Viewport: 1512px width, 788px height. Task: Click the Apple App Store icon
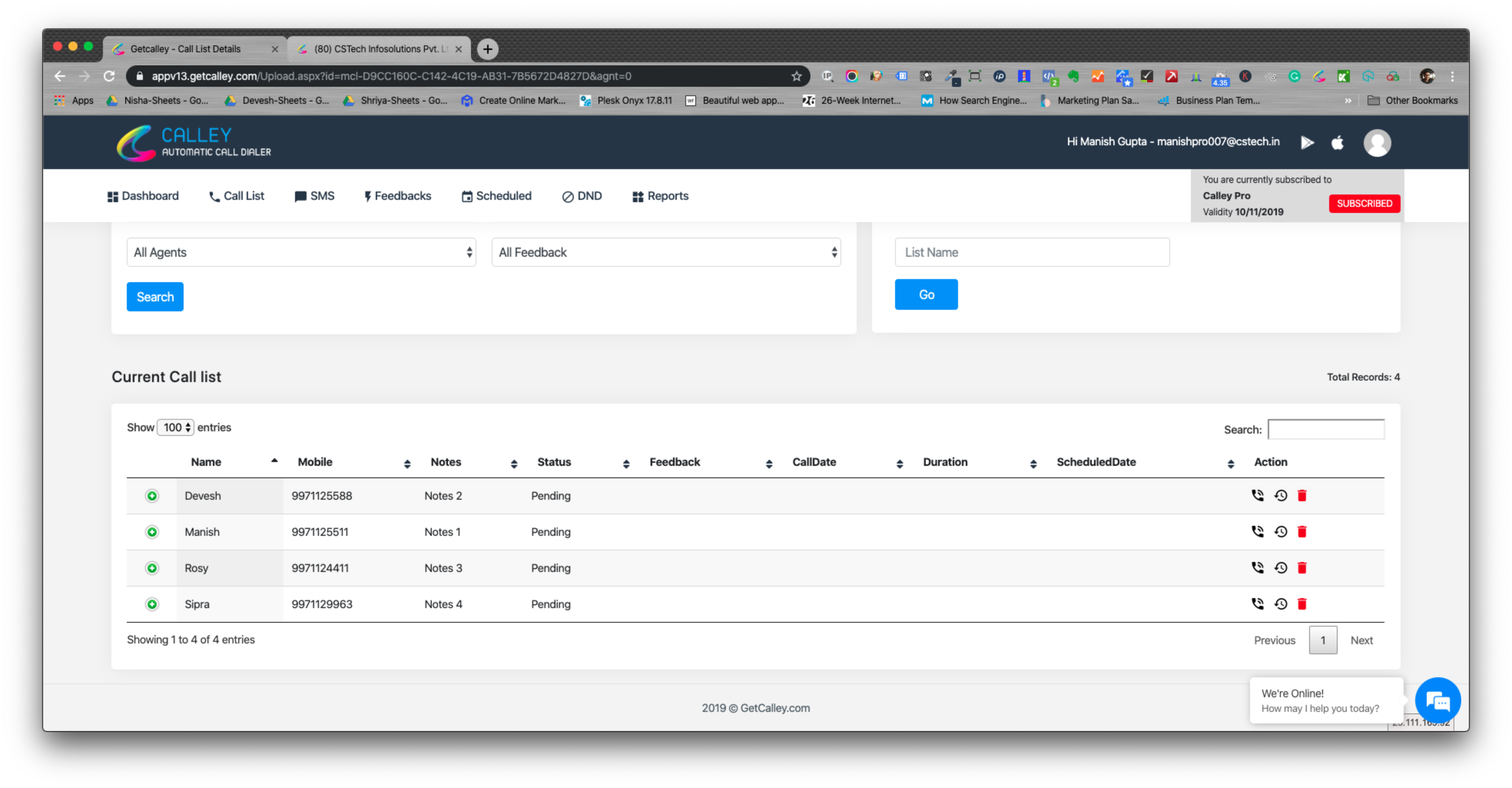point(1338,142)
